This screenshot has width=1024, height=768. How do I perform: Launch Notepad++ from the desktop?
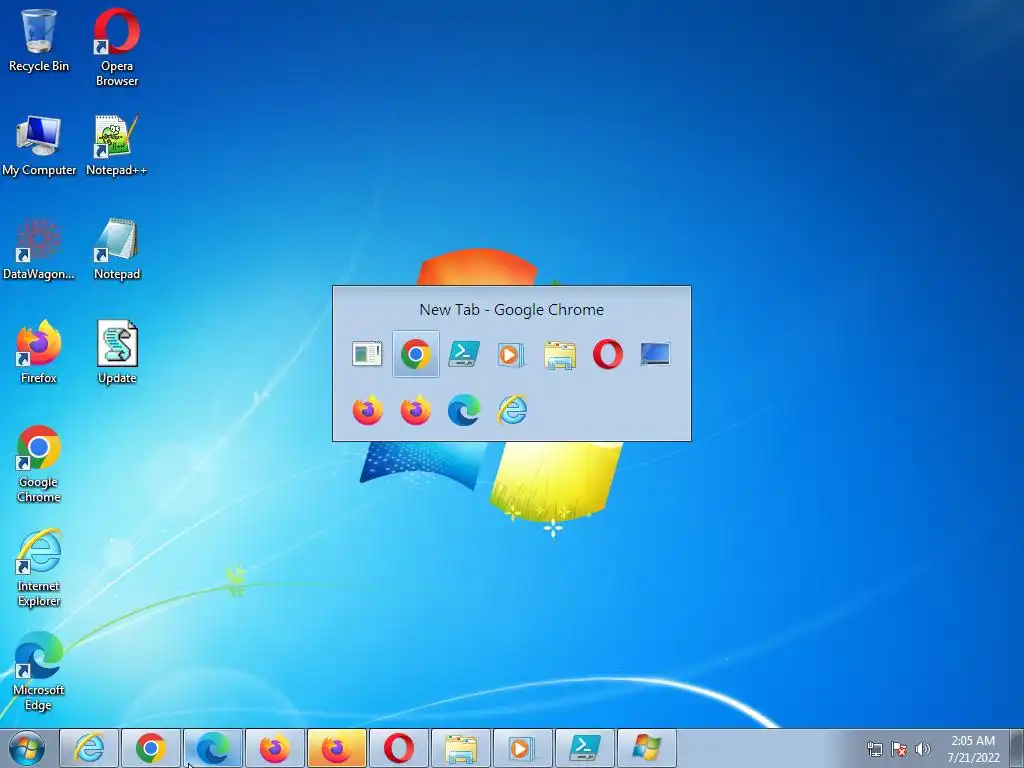116,145
